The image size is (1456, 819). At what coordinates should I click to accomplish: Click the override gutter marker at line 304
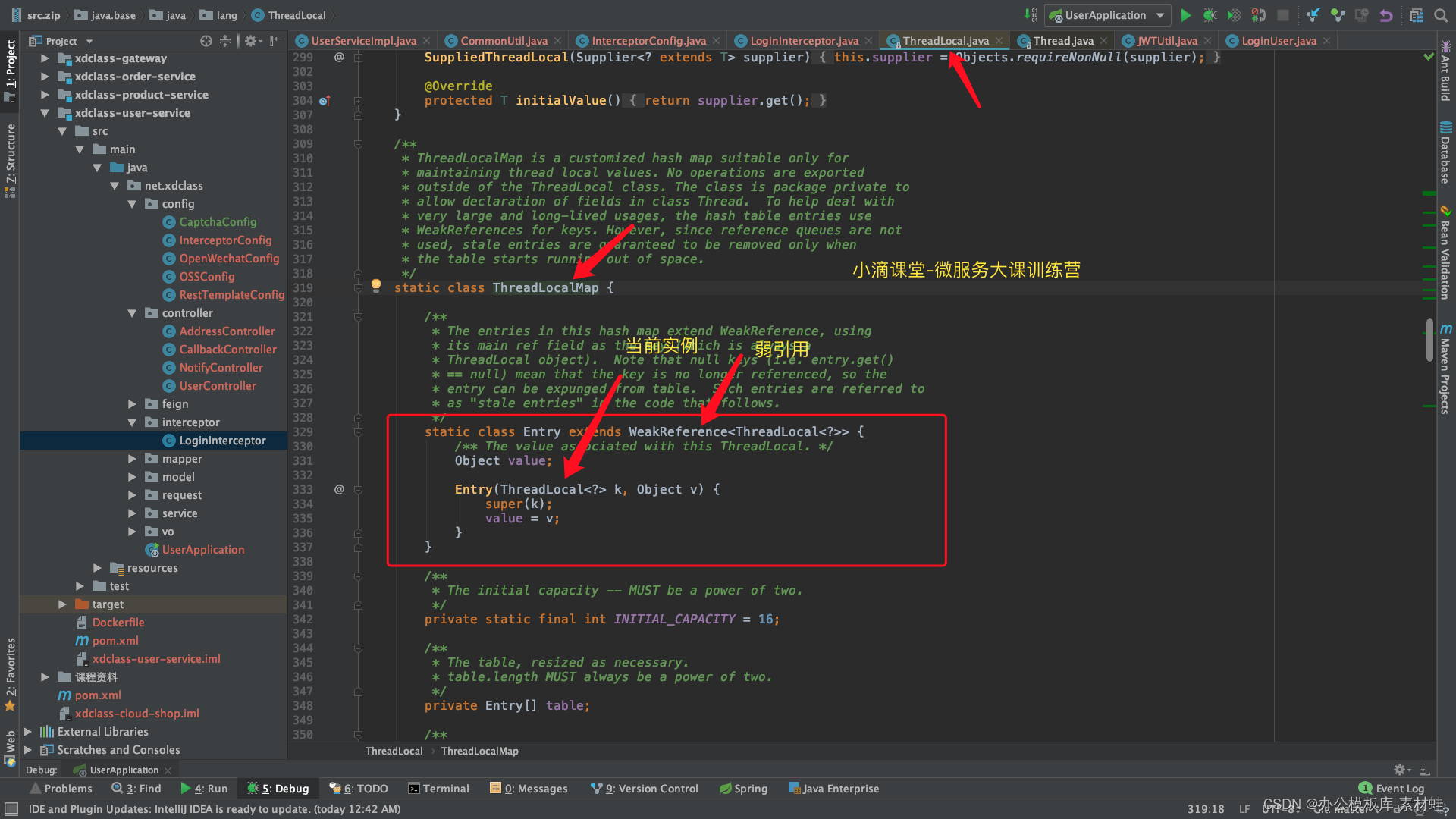coord(325,101)
